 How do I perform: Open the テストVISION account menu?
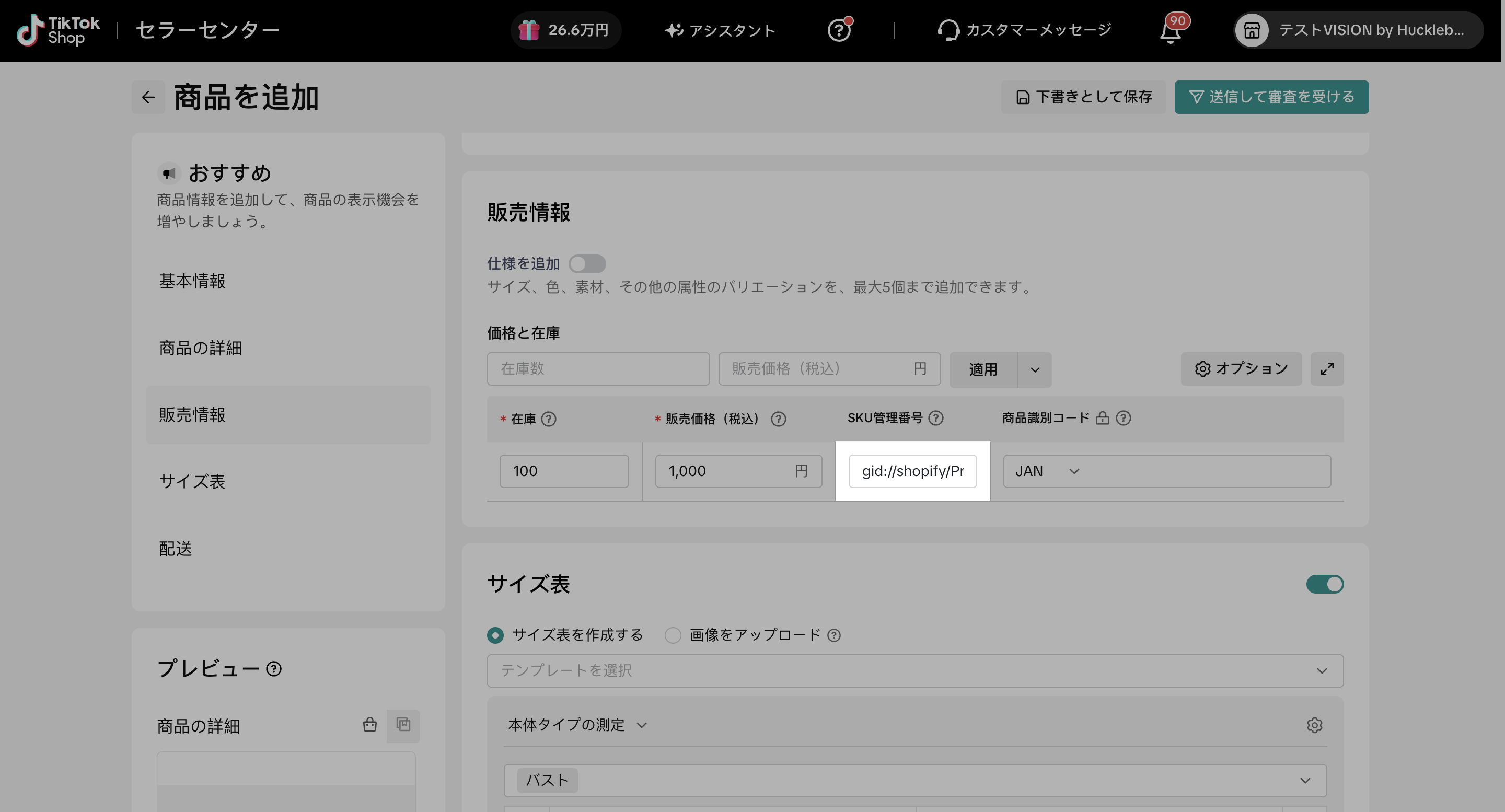pyautogui.click(x=1358, y=30)
